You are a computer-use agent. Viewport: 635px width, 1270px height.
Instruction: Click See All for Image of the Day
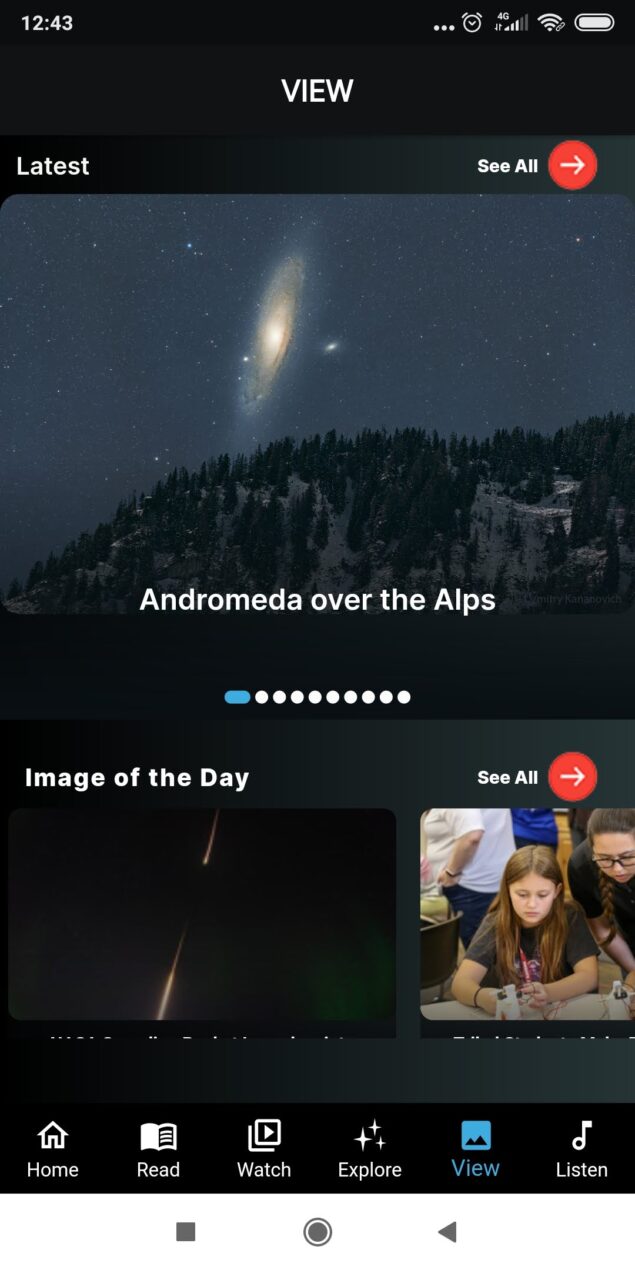(x=507, y=777)
